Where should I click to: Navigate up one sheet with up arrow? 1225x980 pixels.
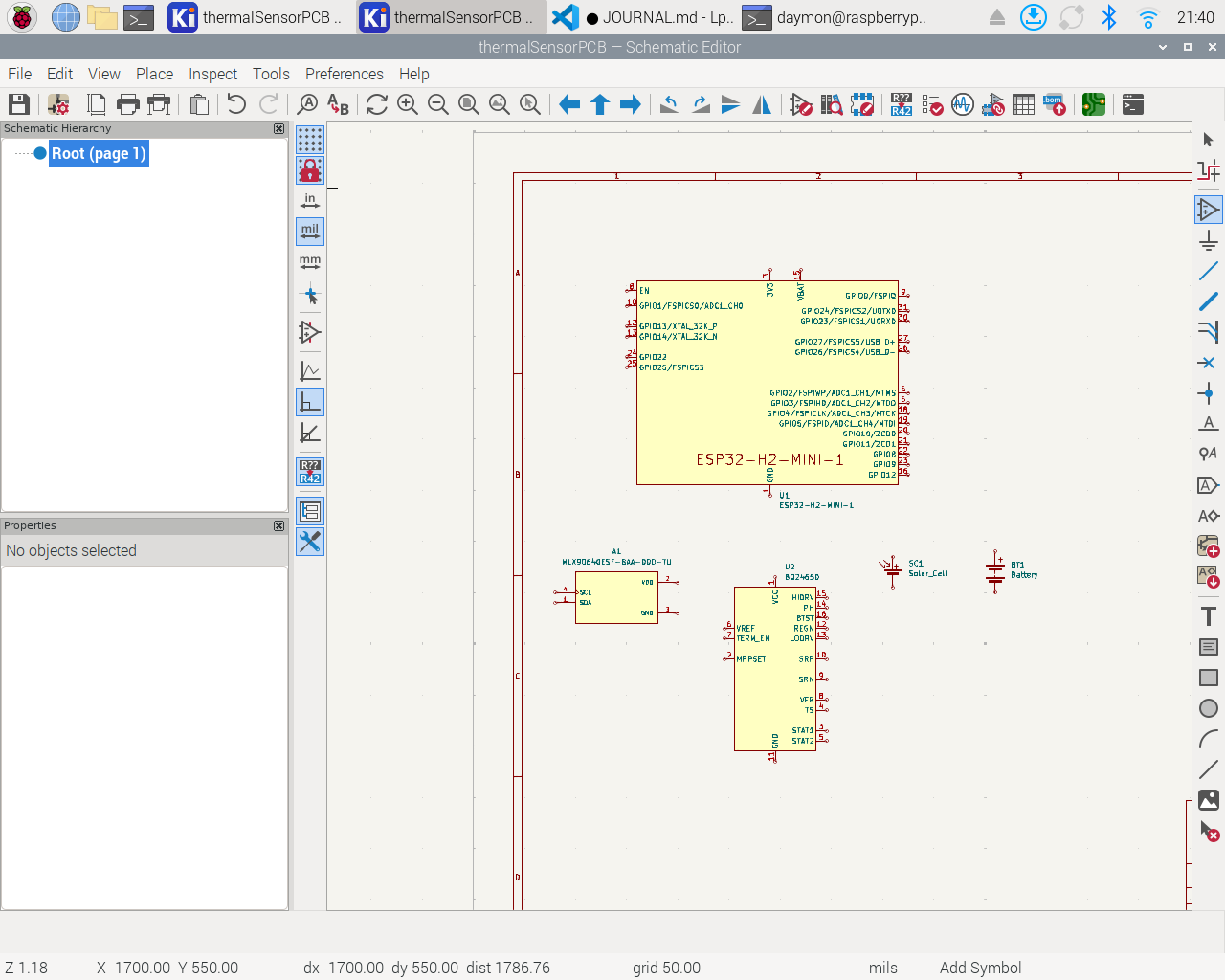click(600, 104)
